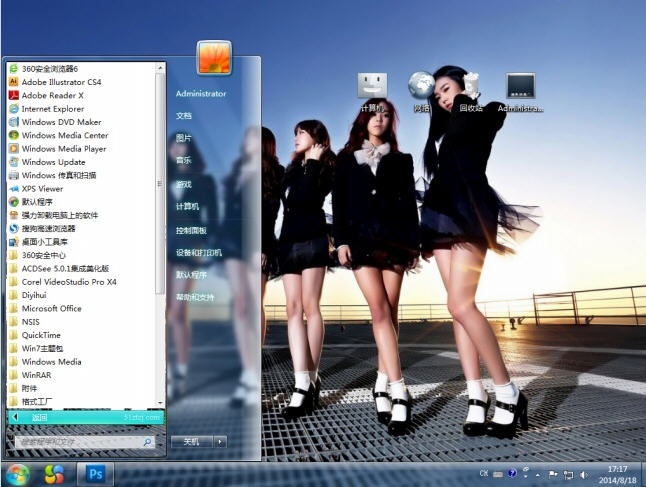
Task: Select the 计算机 desktop icon
Action: pos(372,92)
